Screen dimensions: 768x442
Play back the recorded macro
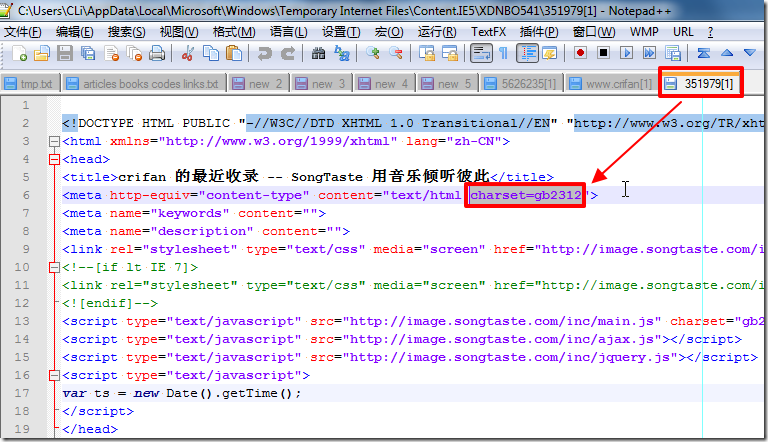[x=626, y=53]
